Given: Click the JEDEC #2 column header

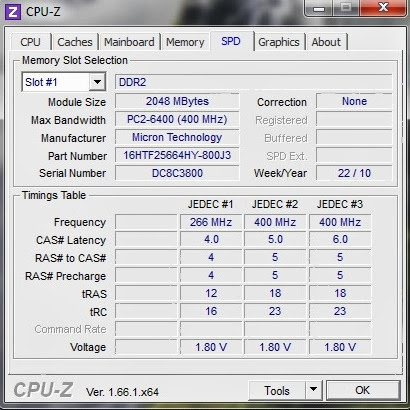Looking at the screenshot, I should pos(275,204).
